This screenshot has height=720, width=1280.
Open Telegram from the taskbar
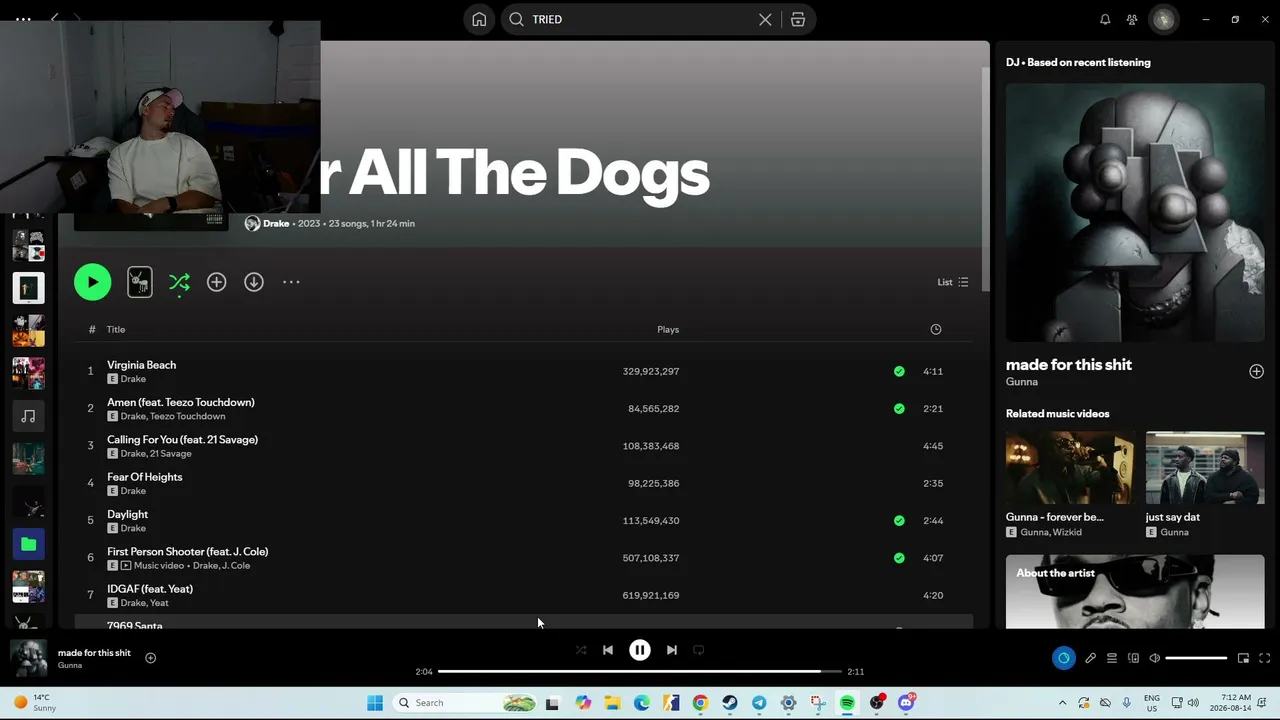tap(759, 703)
